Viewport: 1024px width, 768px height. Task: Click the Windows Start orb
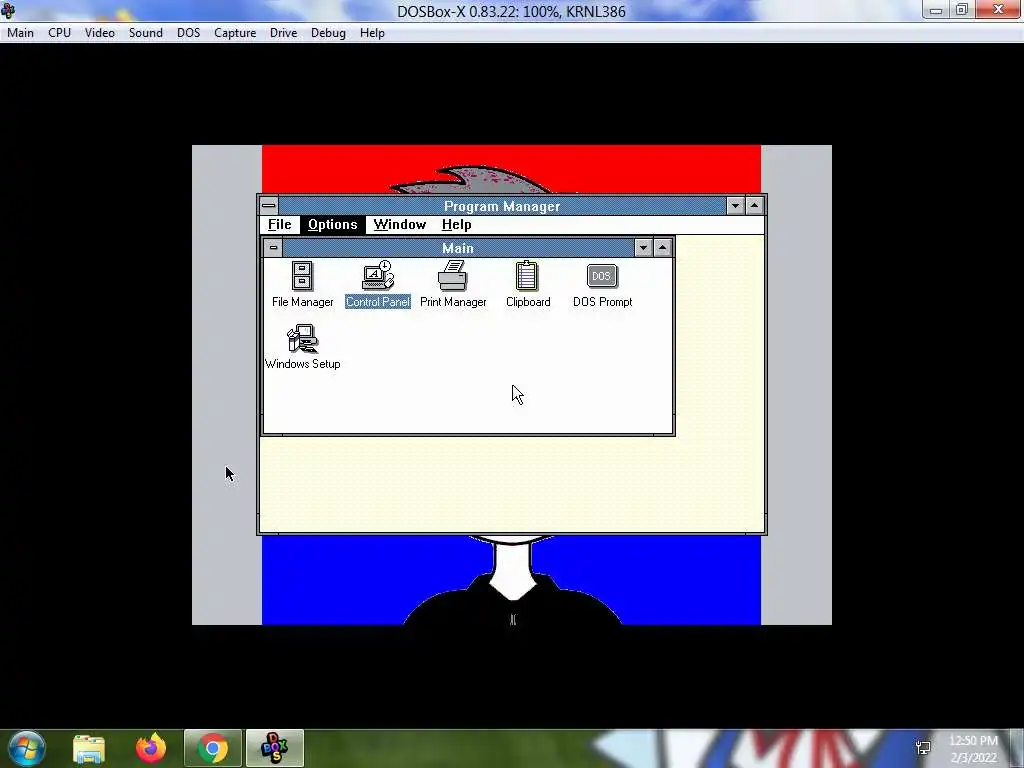[27, 748]
